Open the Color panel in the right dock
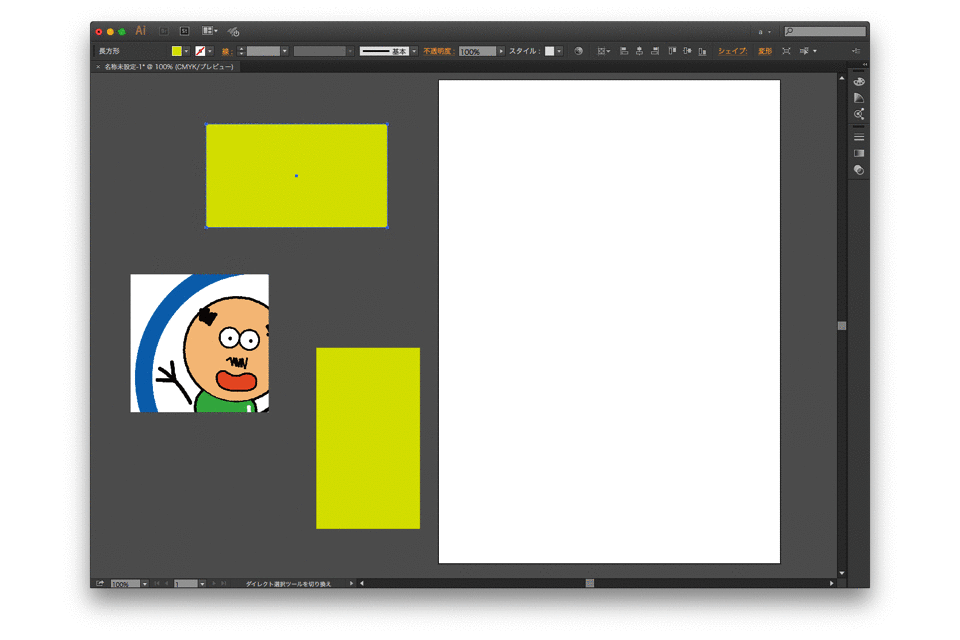 point(858,82)
